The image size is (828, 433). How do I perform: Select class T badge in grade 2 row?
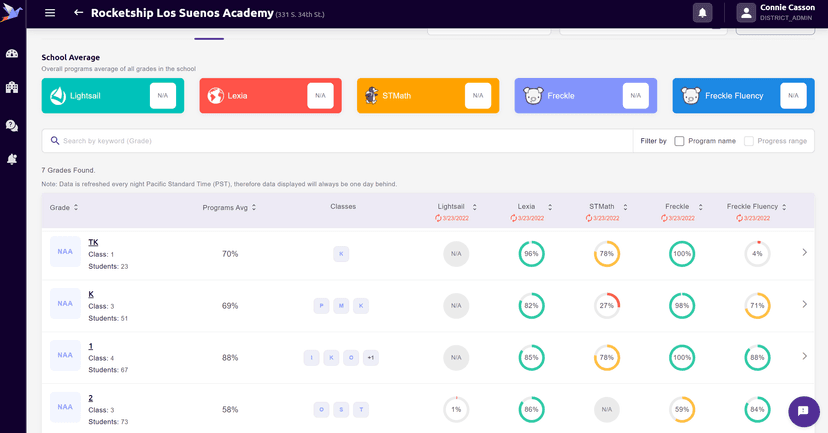361,409
